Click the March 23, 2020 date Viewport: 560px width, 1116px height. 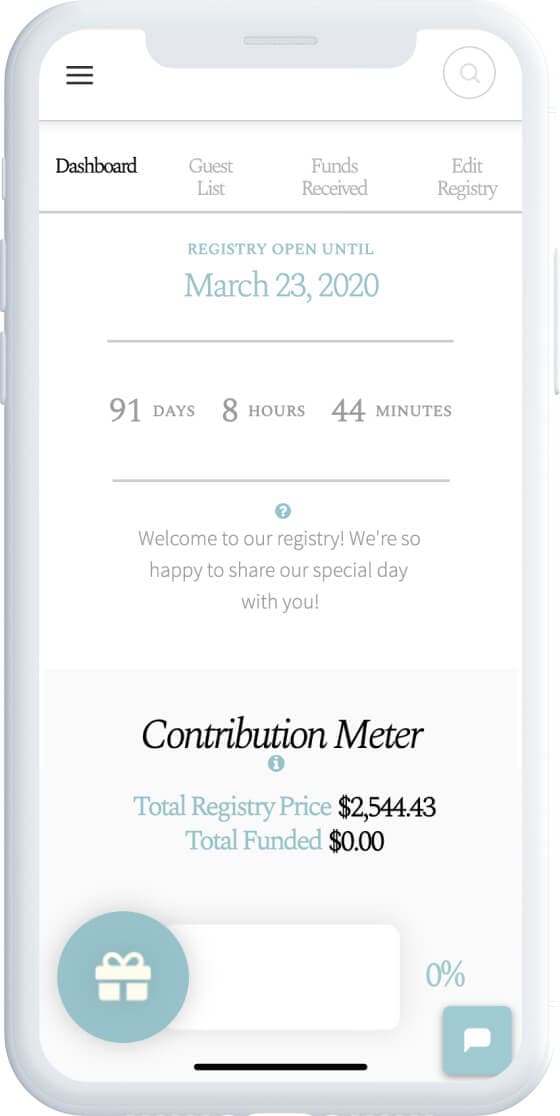click(282, 285)
